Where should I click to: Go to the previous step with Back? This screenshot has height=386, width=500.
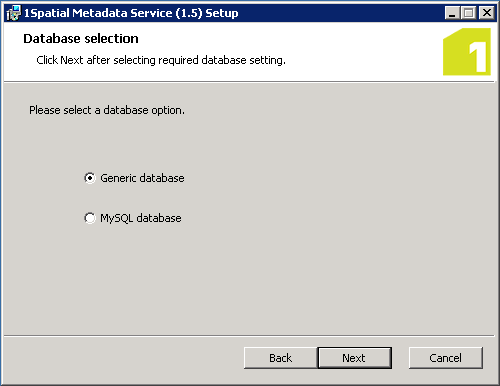click(x=280, y=358)
